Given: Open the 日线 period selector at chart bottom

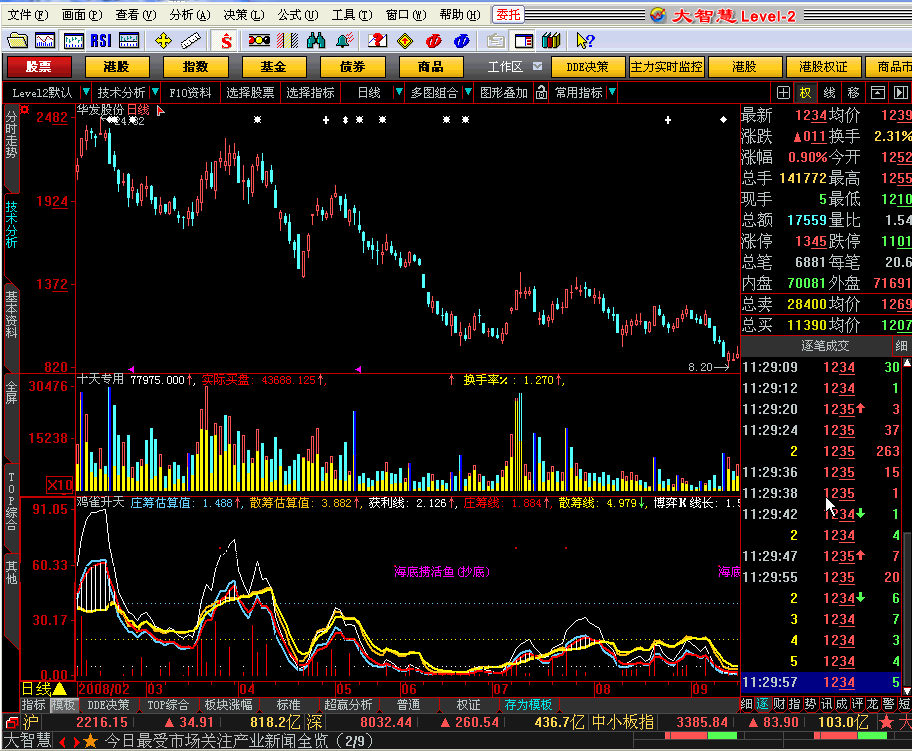Looking at the screenshot, I should (x=44, y=689).
